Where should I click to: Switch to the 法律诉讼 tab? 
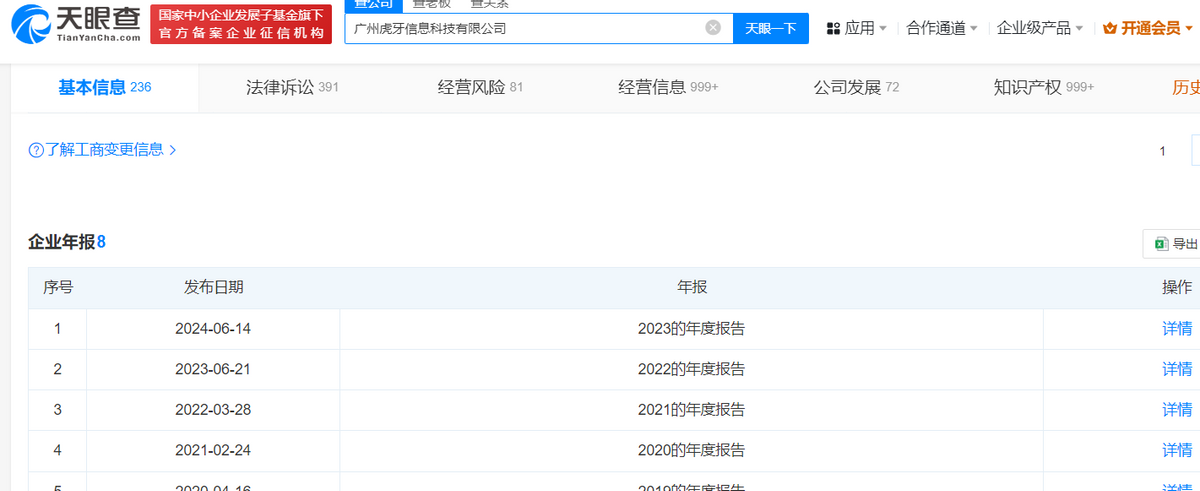pos(292,87)
